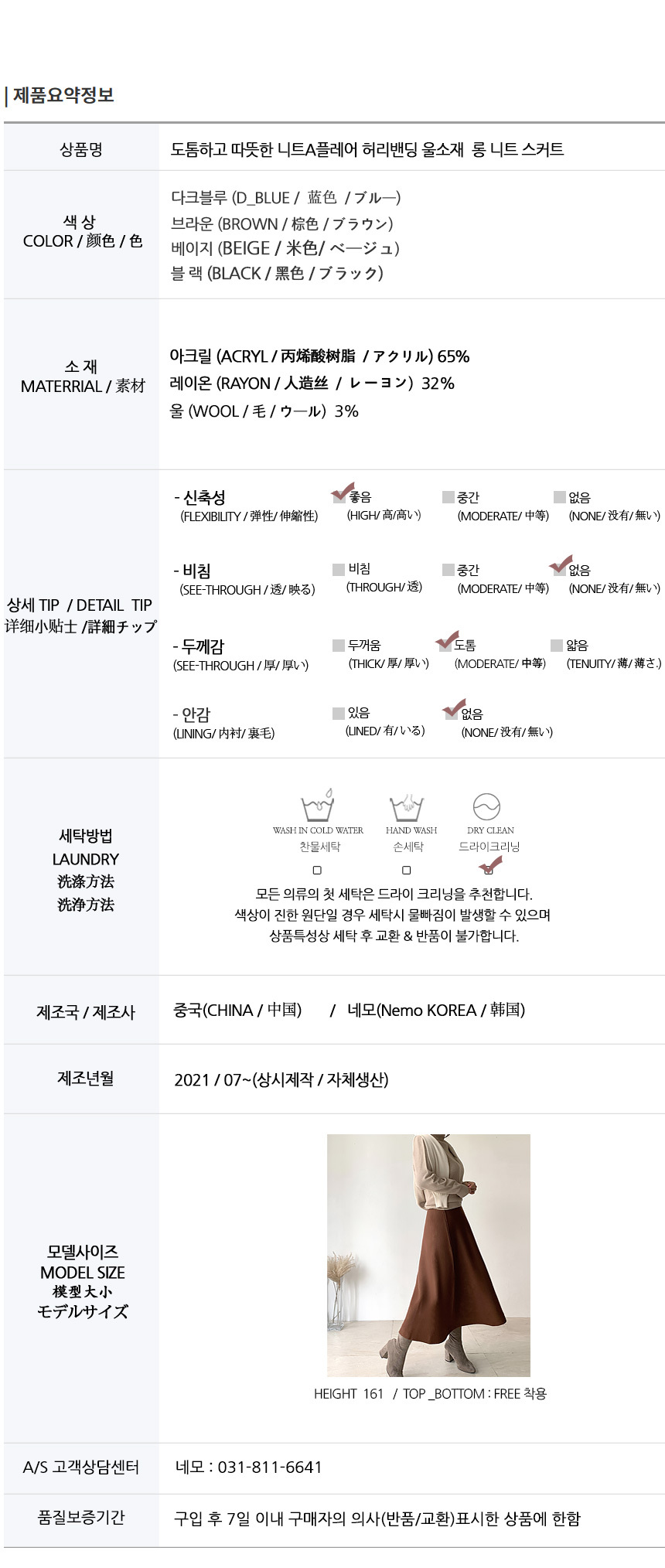The image size is (665, 1568).
Task: Toggle the dry cleaning checkbox
Action: point(488,870)
